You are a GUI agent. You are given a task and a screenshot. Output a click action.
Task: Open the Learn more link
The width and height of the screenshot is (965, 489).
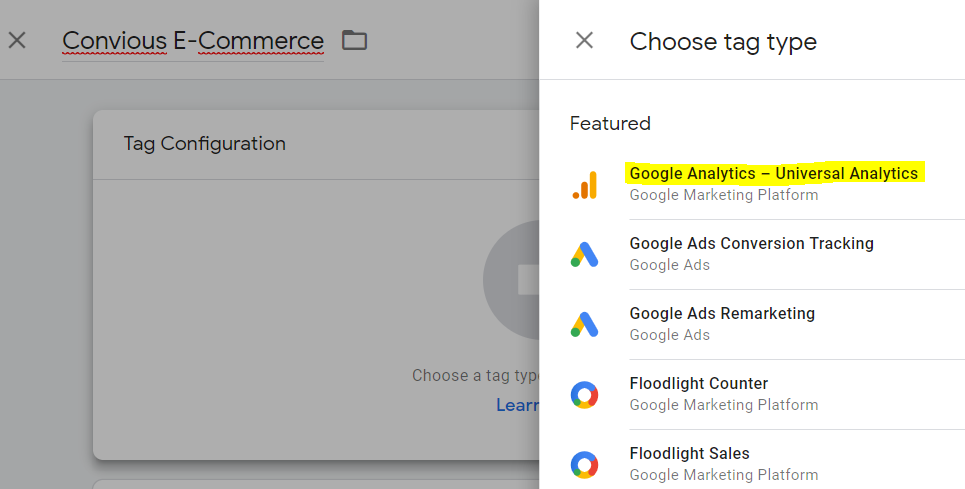coord(517,405)
